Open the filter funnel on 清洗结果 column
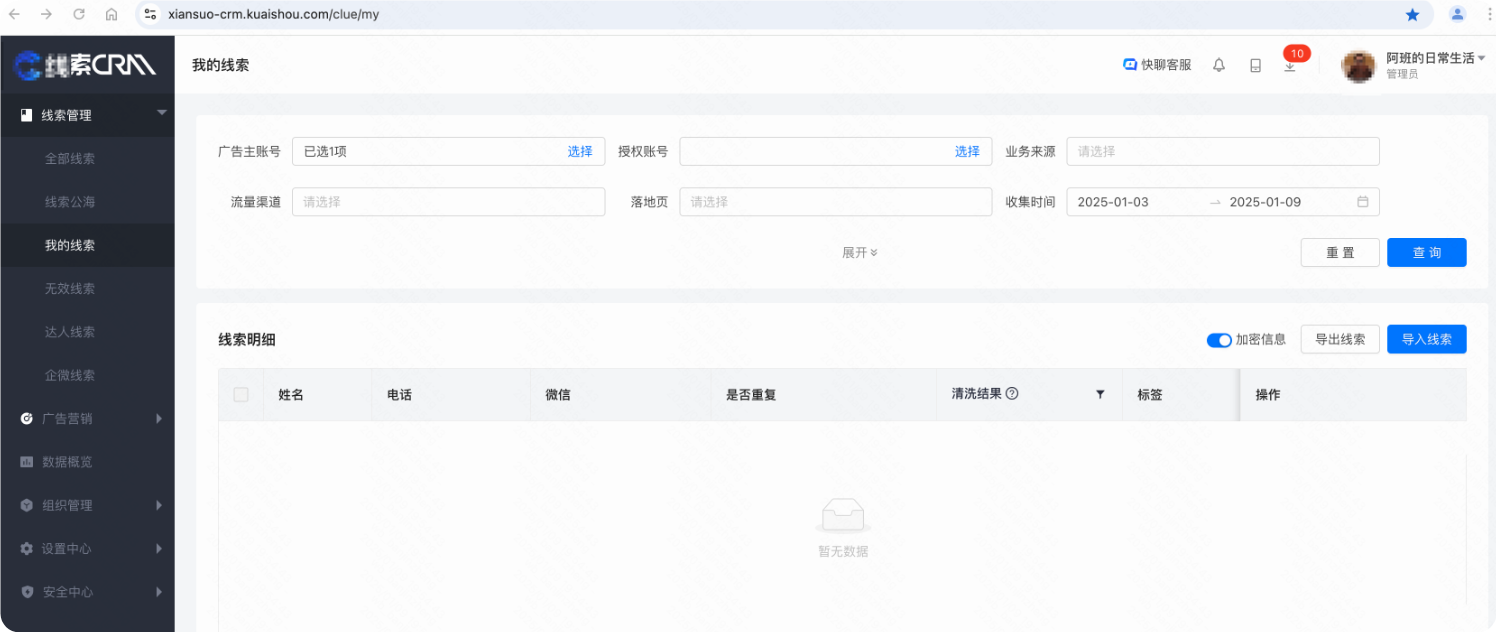This screenshot has height=632, width=1496. click(1100, 394)
